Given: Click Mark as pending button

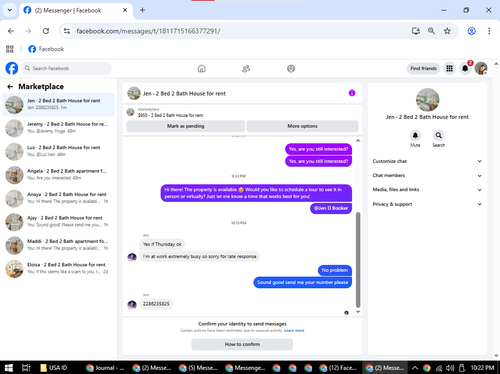Looking at the screenshot, I should point(186,126).
